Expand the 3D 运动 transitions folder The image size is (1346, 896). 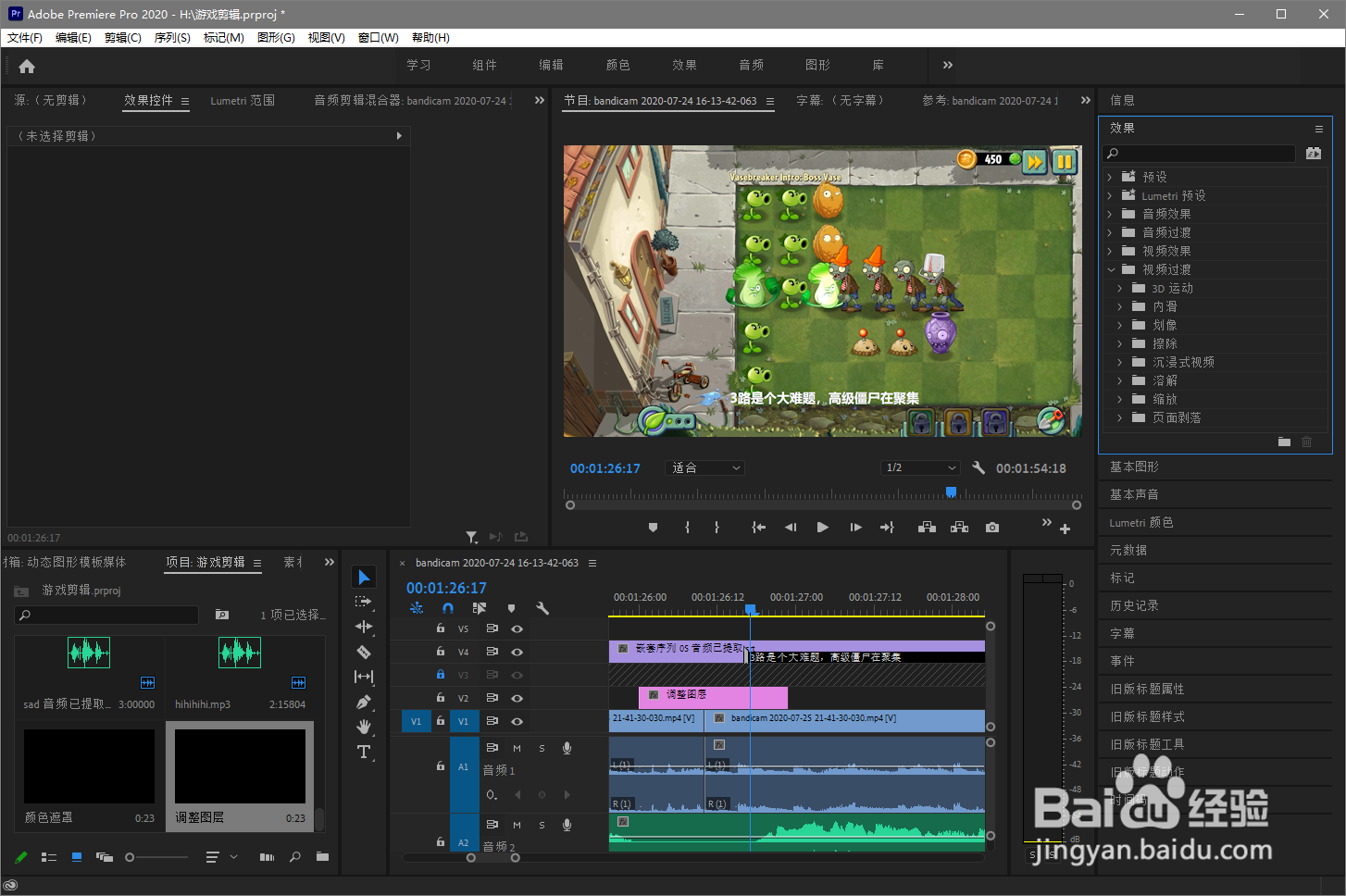tap(1120, 288)
